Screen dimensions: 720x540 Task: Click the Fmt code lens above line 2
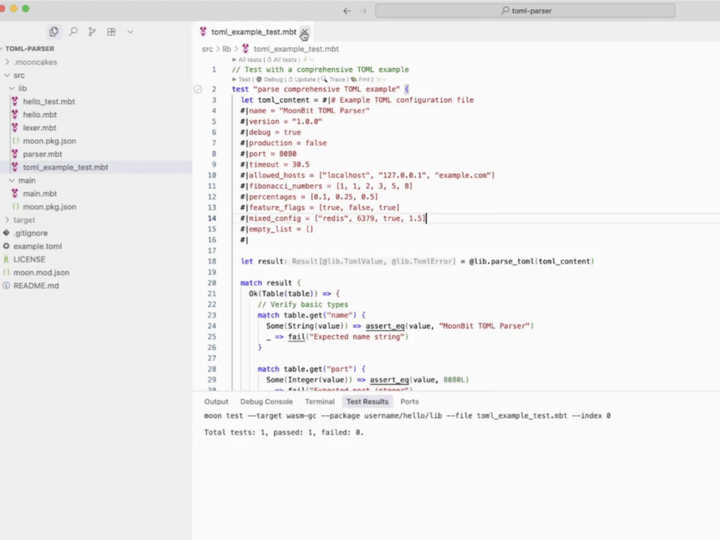tap(360, 79)
